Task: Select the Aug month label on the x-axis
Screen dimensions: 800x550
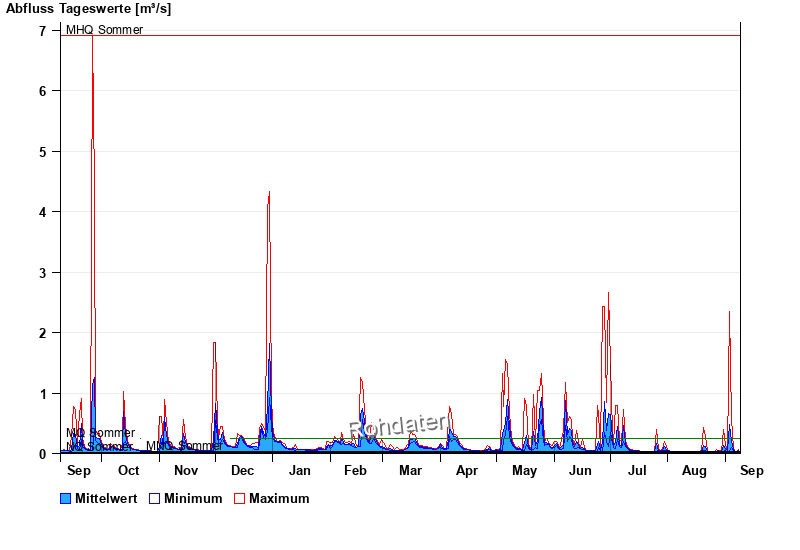Action: pyautogui.click(x=694, y=470)
